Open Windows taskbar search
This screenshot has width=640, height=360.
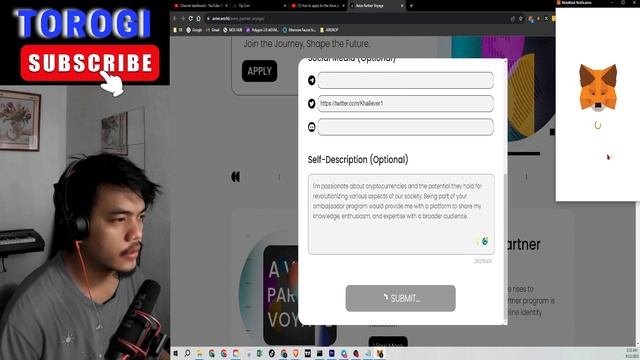pos(187,353)
